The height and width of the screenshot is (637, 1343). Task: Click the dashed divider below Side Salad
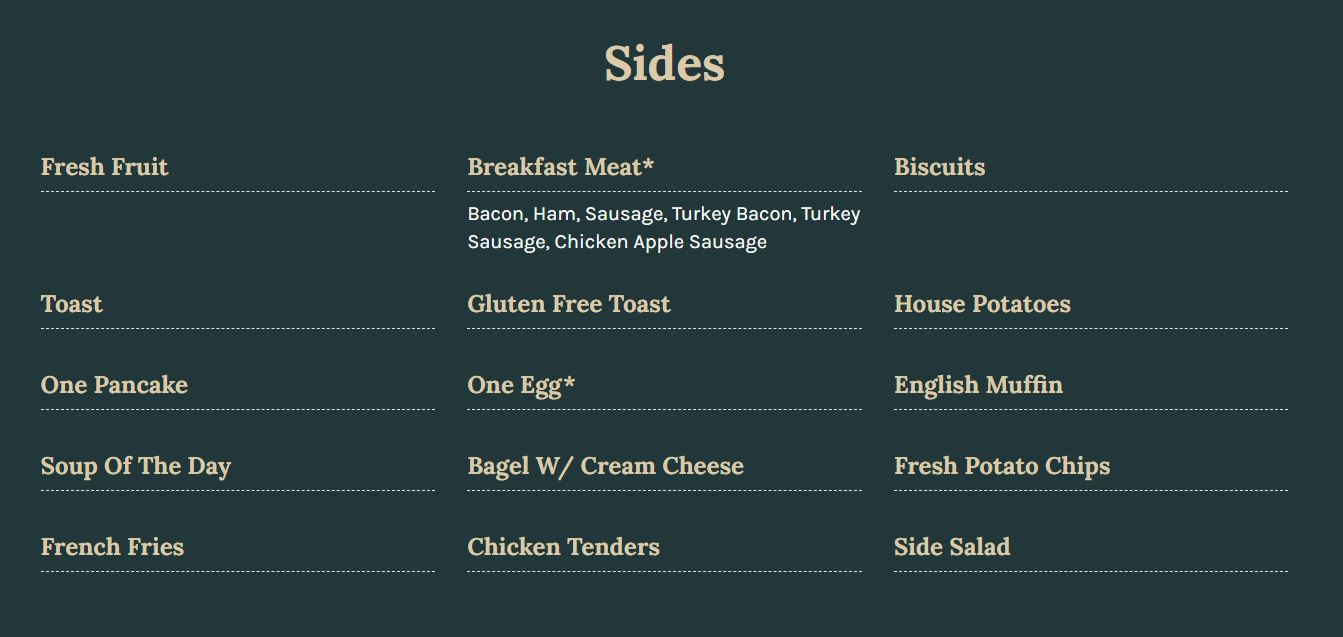[x=1090, y=571]
